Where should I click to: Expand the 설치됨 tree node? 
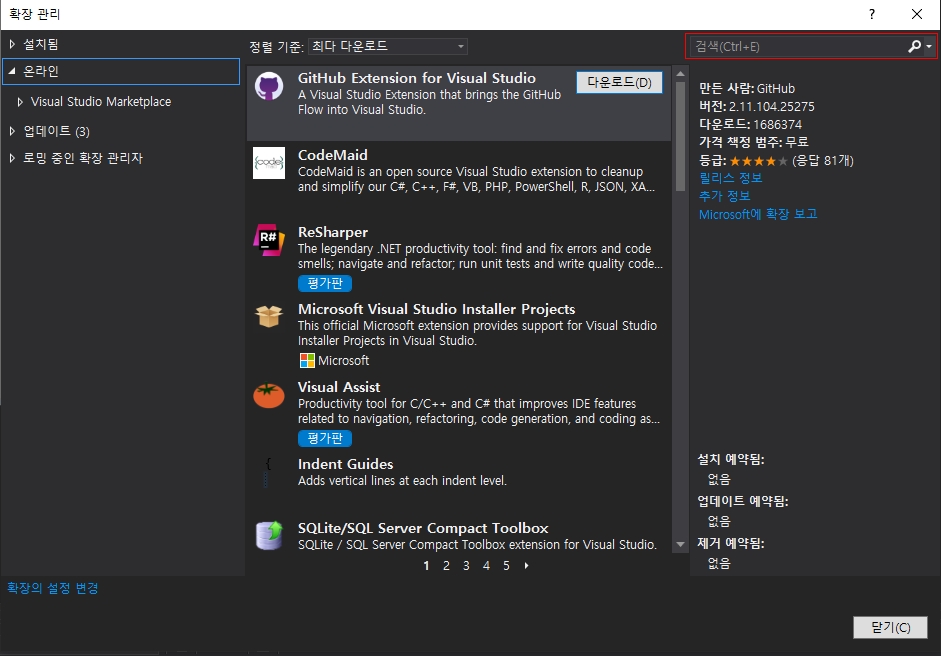pos(12,44)
